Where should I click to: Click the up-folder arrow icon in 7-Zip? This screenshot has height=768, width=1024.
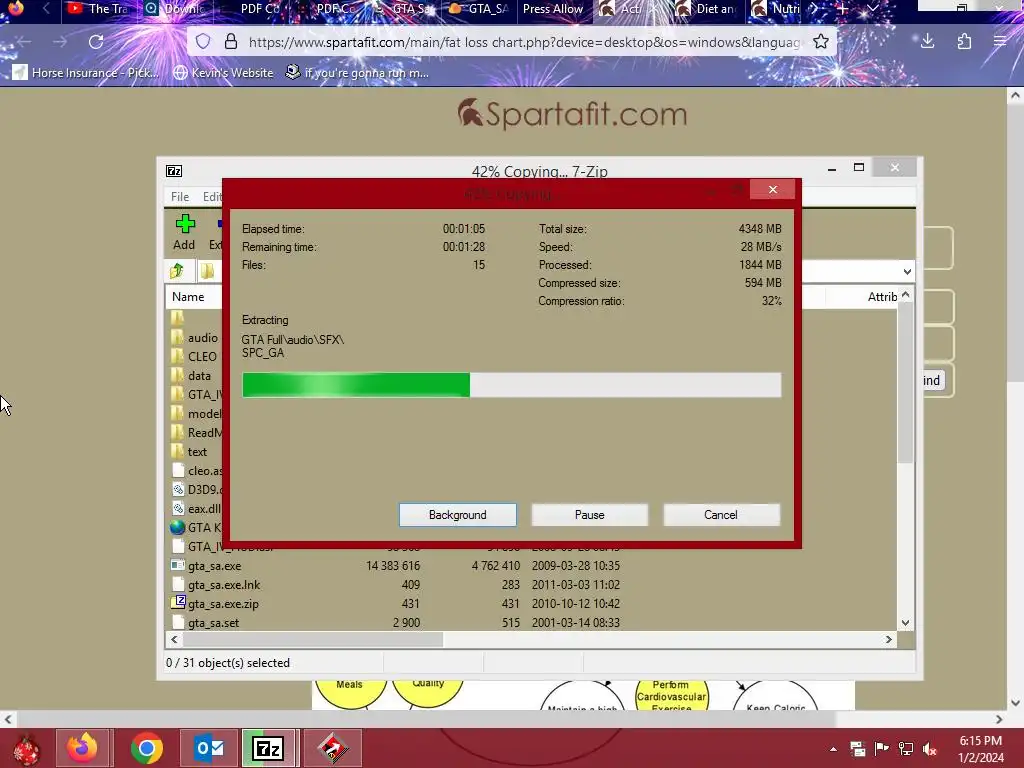click(x=177, y=270)
